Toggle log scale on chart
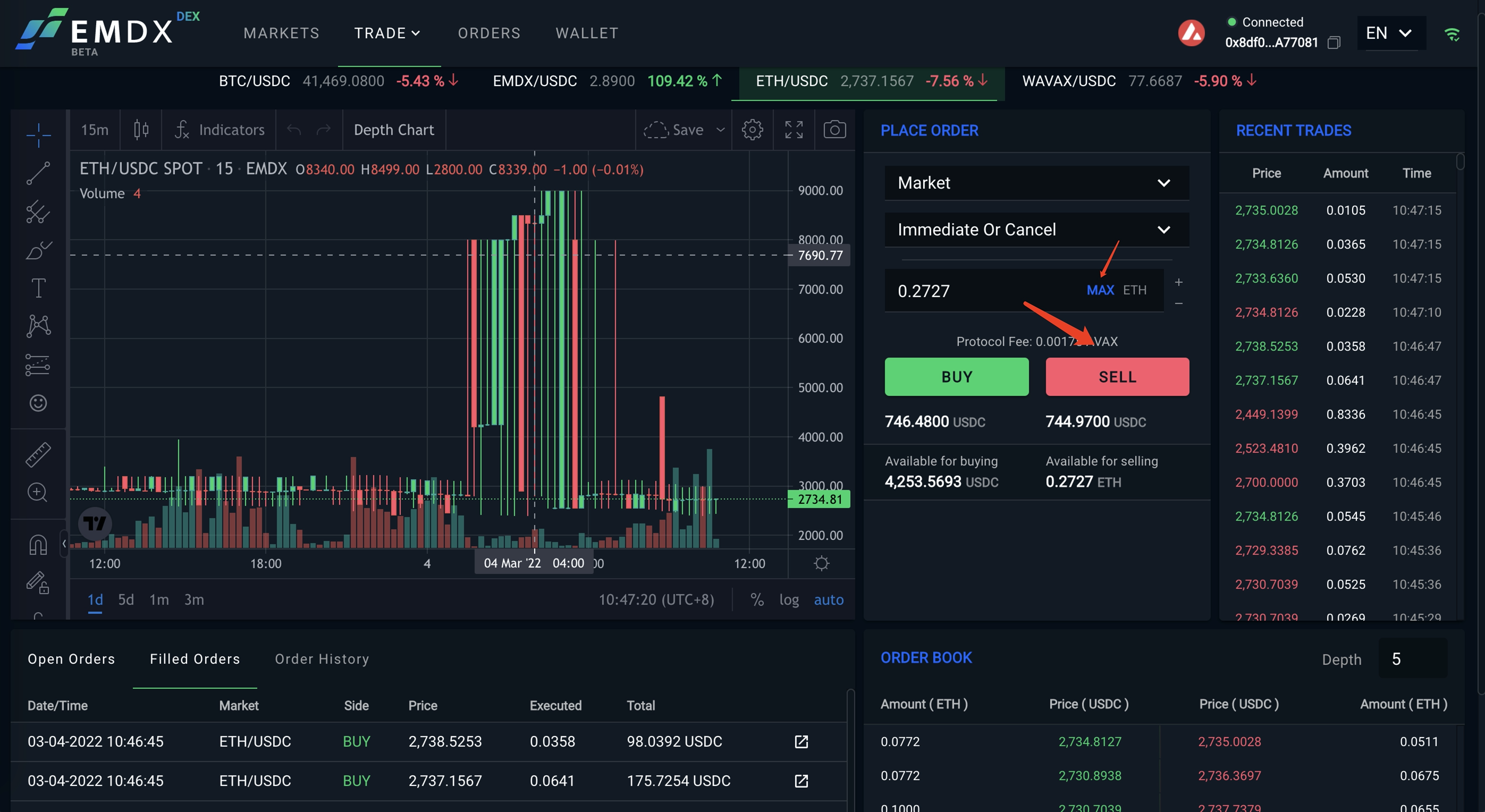This screenshot has height=812, width=1485. 789,600
